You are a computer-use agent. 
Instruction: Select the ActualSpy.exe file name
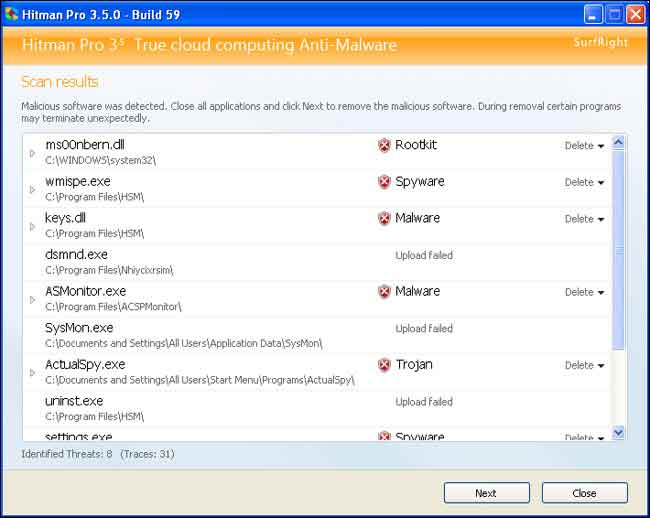click(x=85, y=365)
